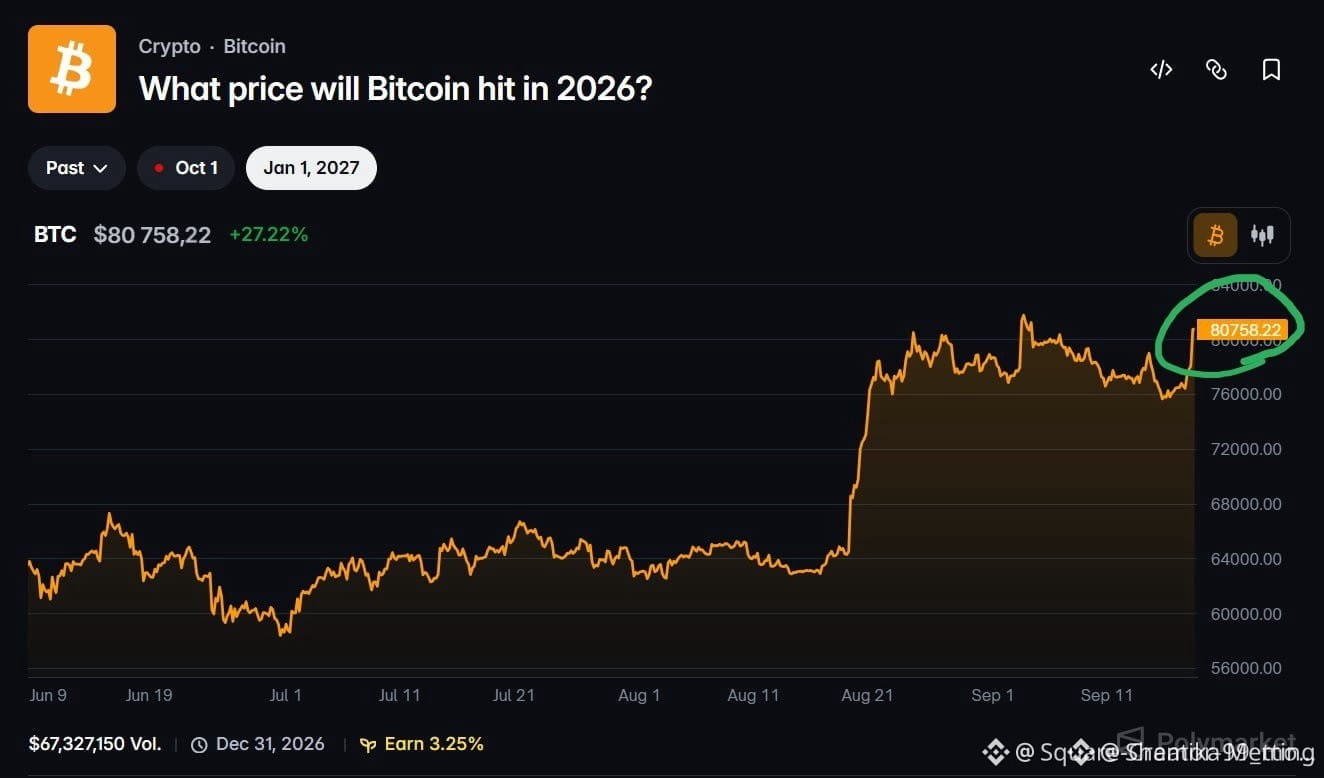Switch to Bitcoin line chart view
This screenshot has height=778, width=1324.
[x=1215, y=235]
